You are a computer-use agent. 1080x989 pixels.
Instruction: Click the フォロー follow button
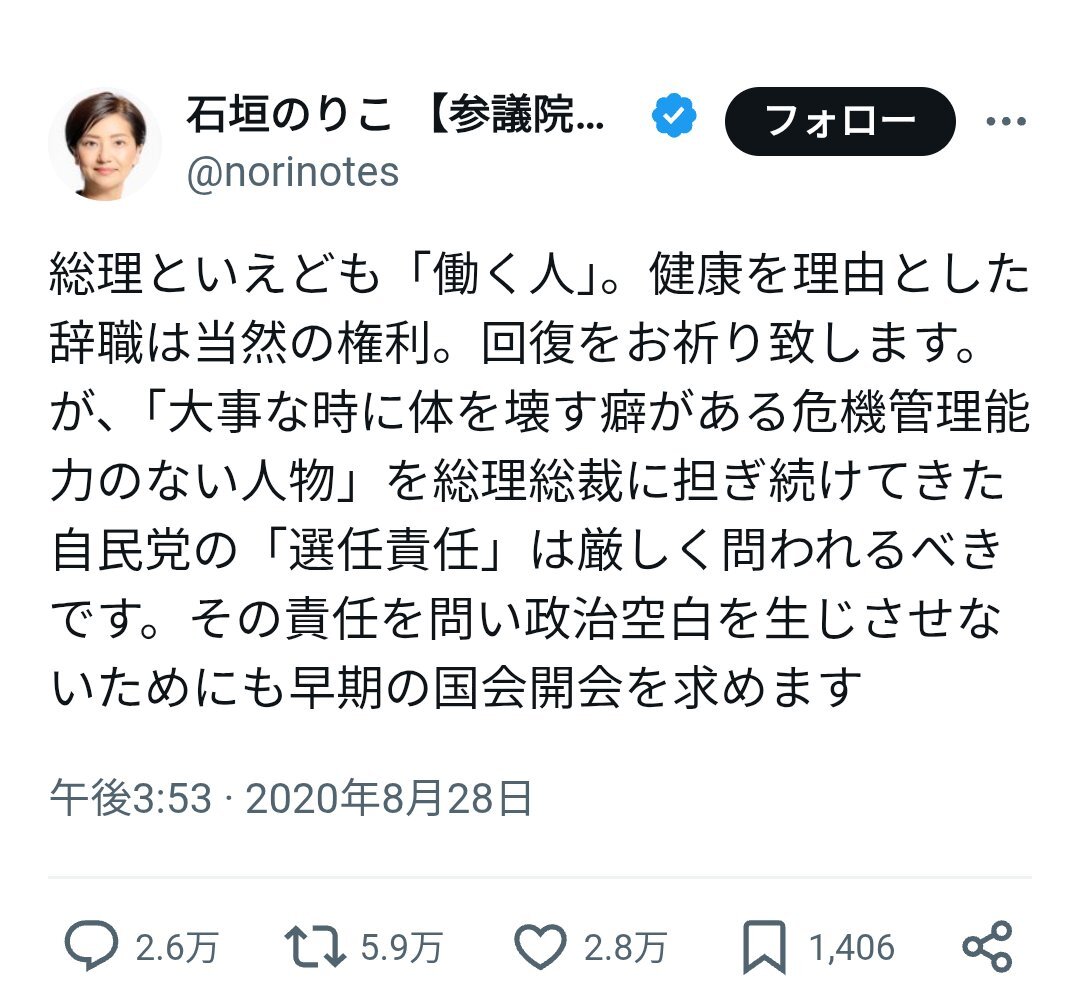[x=840, y=121]
